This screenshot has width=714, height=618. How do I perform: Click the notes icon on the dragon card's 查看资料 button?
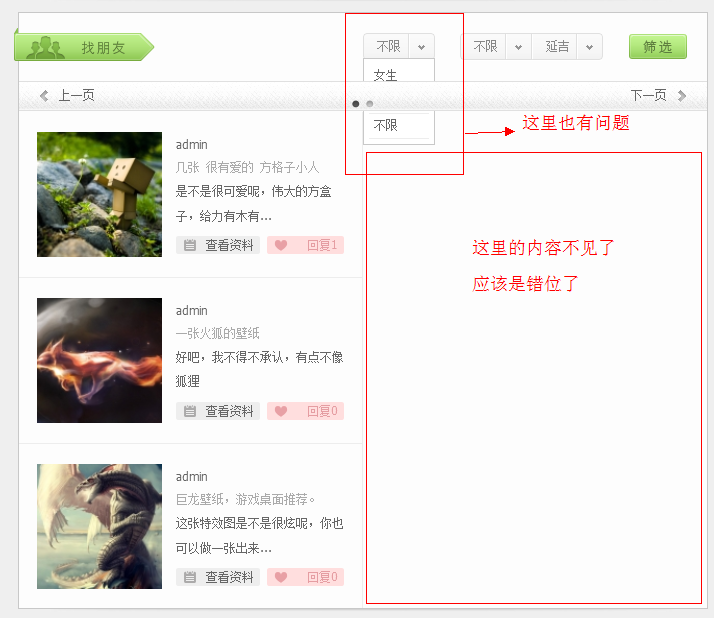click(x=189, y=577)
